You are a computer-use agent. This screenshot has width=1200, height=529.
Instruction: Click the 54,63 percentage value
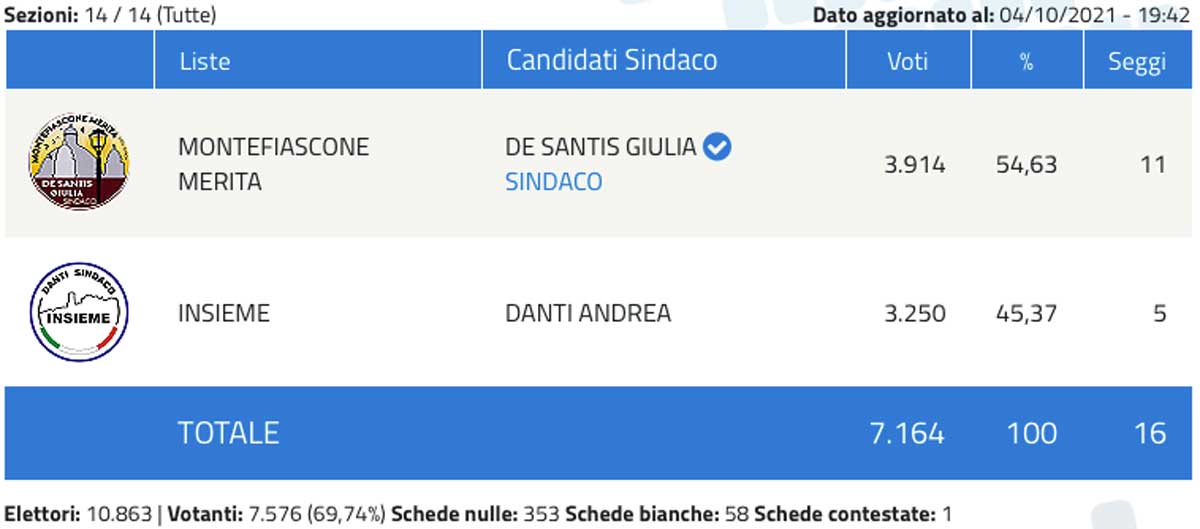click(x=1026, y=164)
